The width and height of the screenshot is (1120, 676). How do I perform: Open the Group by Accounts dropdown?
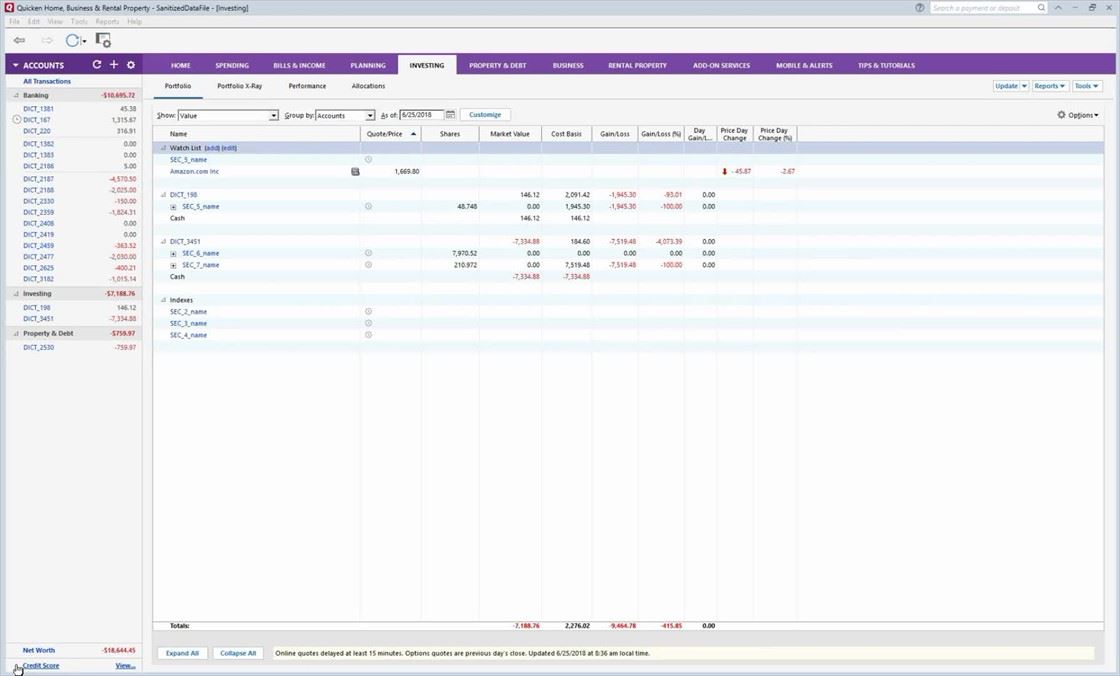pos(345,116)
